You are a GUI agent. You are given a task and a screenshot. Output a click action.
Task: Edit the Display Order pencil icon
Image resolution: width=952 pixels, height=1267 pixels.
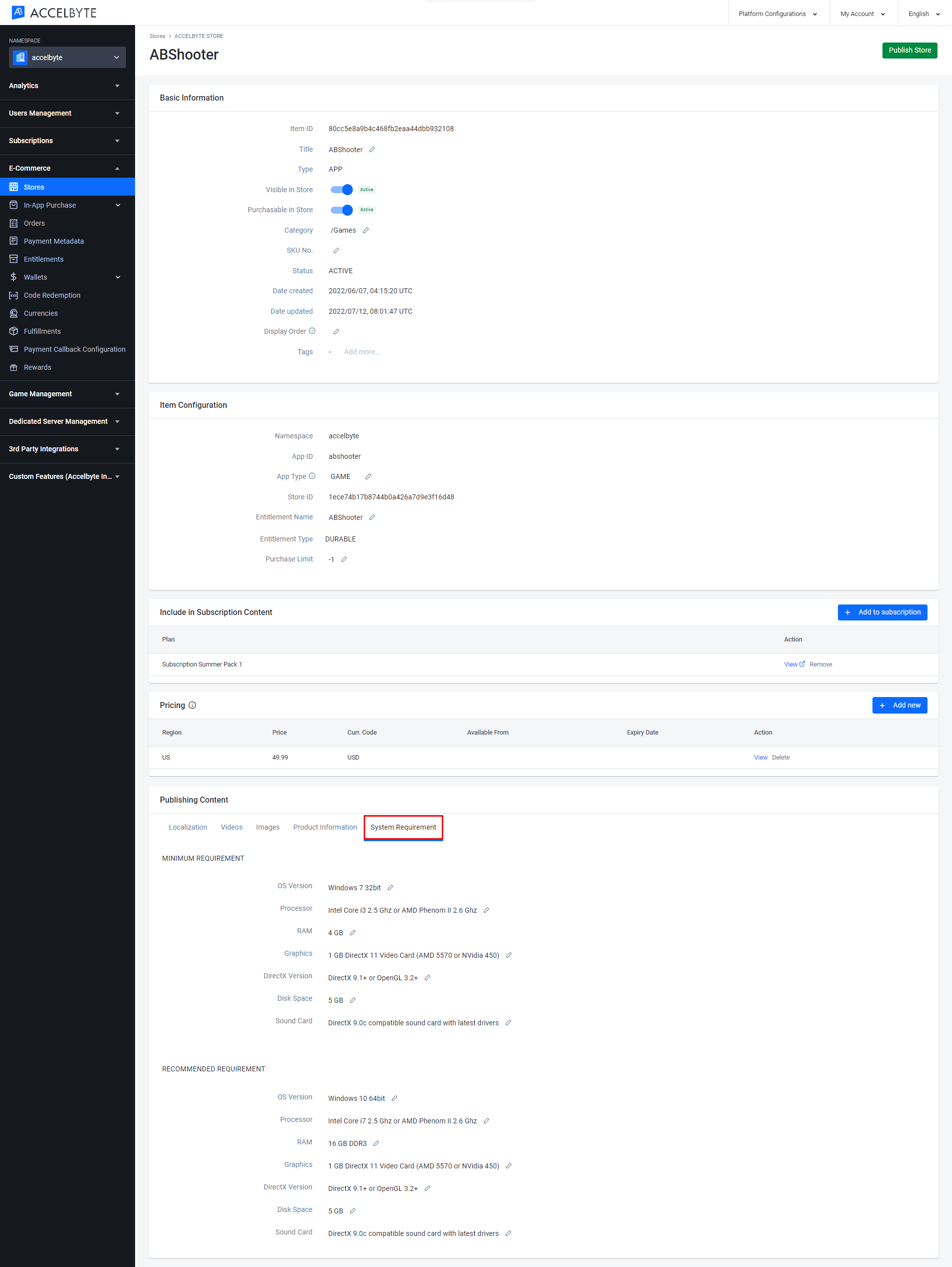pos(336,332)
